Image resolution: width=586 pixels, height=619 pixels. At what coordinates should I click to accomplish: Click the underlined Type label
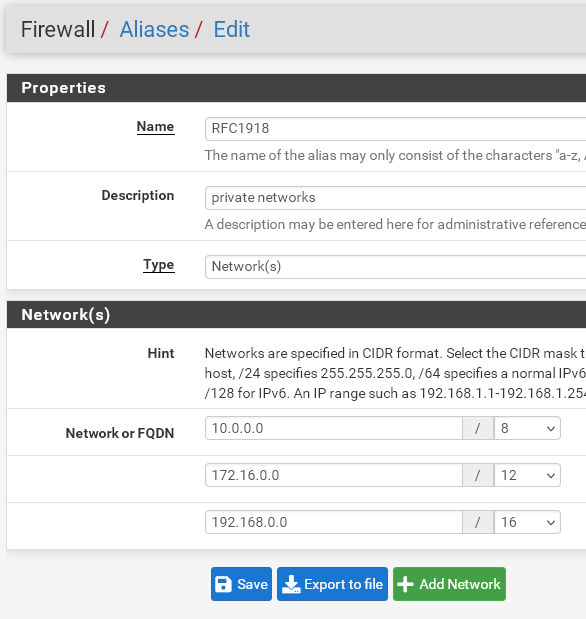[158, 264]
